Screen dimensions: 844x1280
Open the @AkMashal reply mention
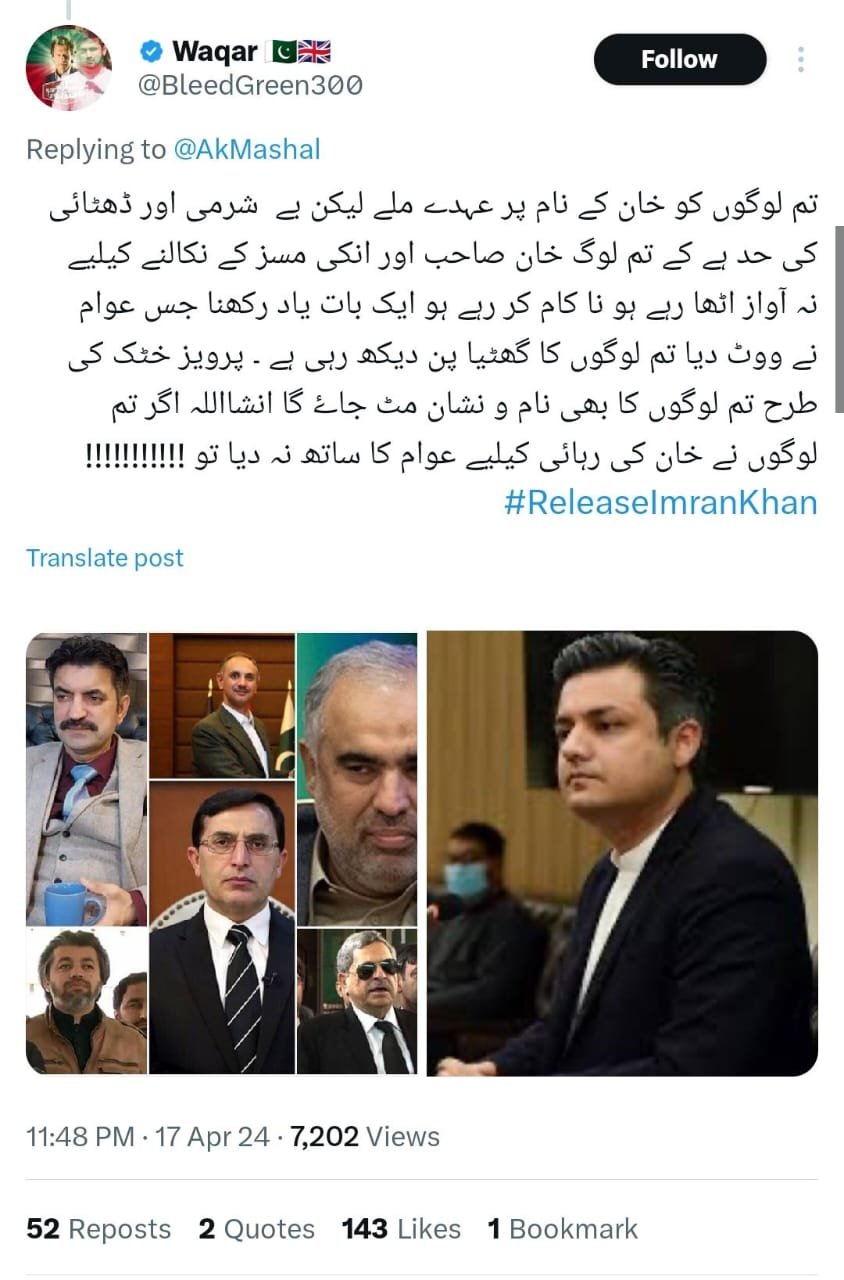[x=247, y=149]
